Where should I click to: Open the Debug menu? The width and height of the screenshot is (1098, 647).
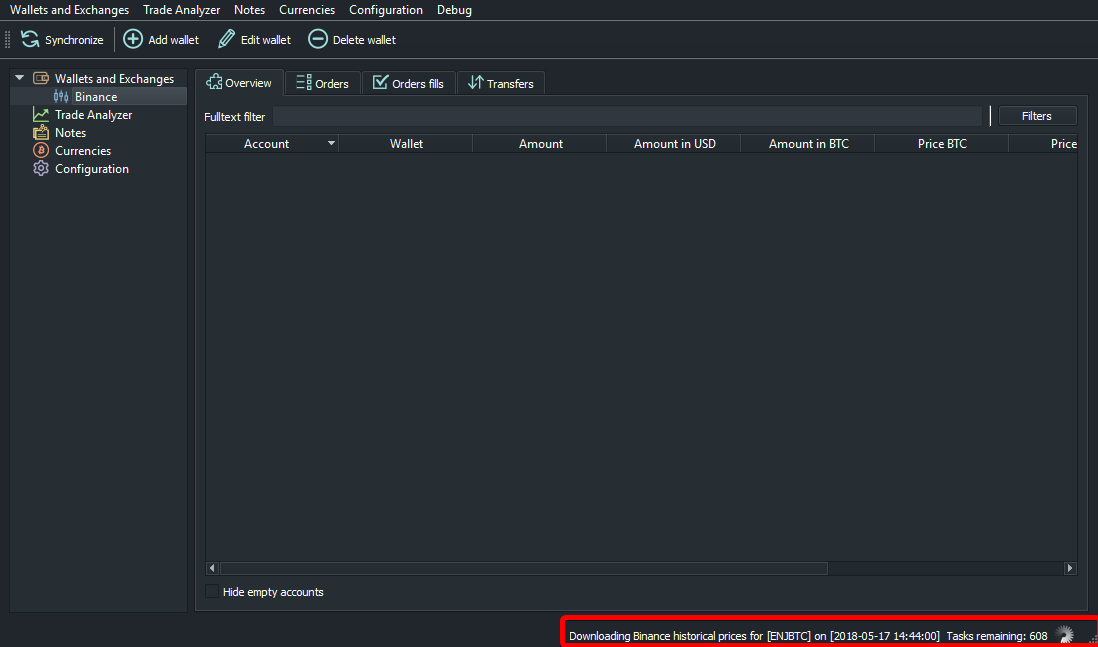pos(454,10)
